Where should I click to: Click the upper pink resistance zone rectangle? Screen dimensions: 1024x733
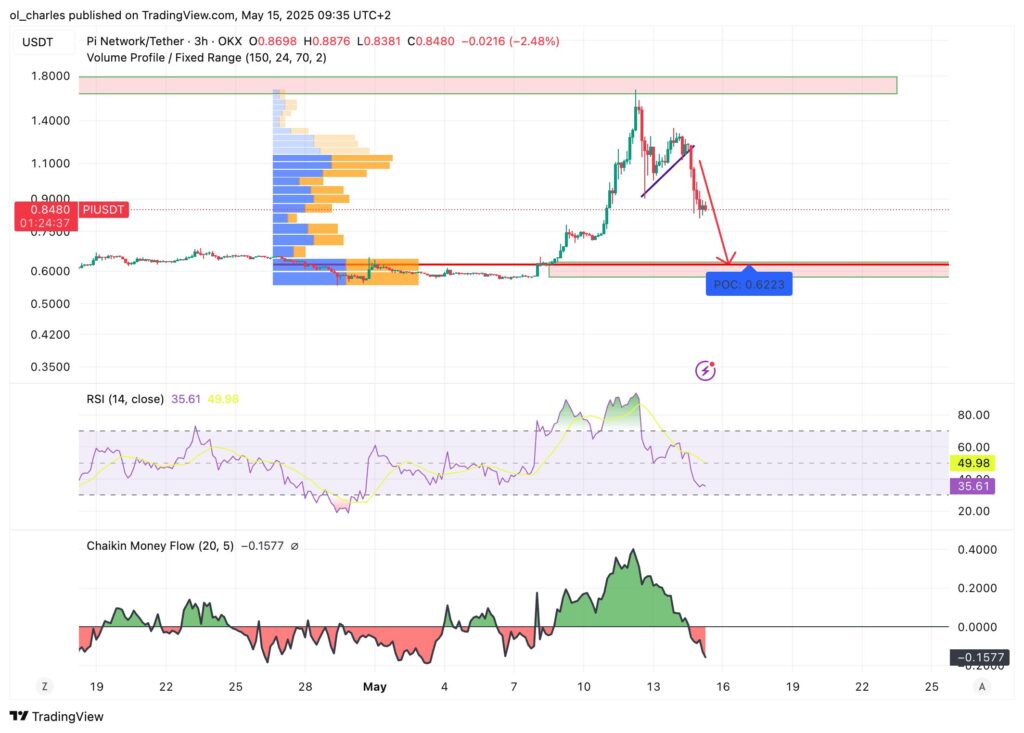coord(487,85)
